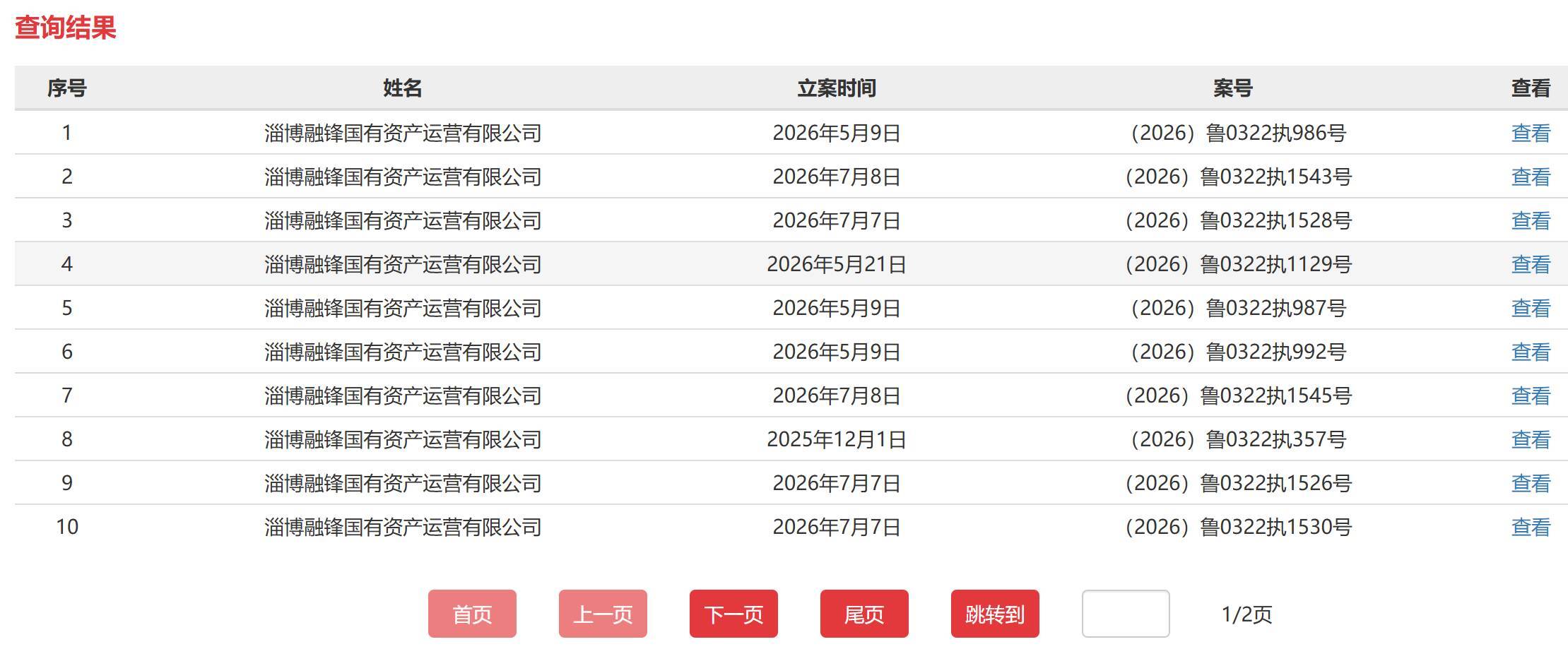Screen dimensions: 1568x649
Task: Select case number (2026)鲁0322执1129号
Action: 1238,264
